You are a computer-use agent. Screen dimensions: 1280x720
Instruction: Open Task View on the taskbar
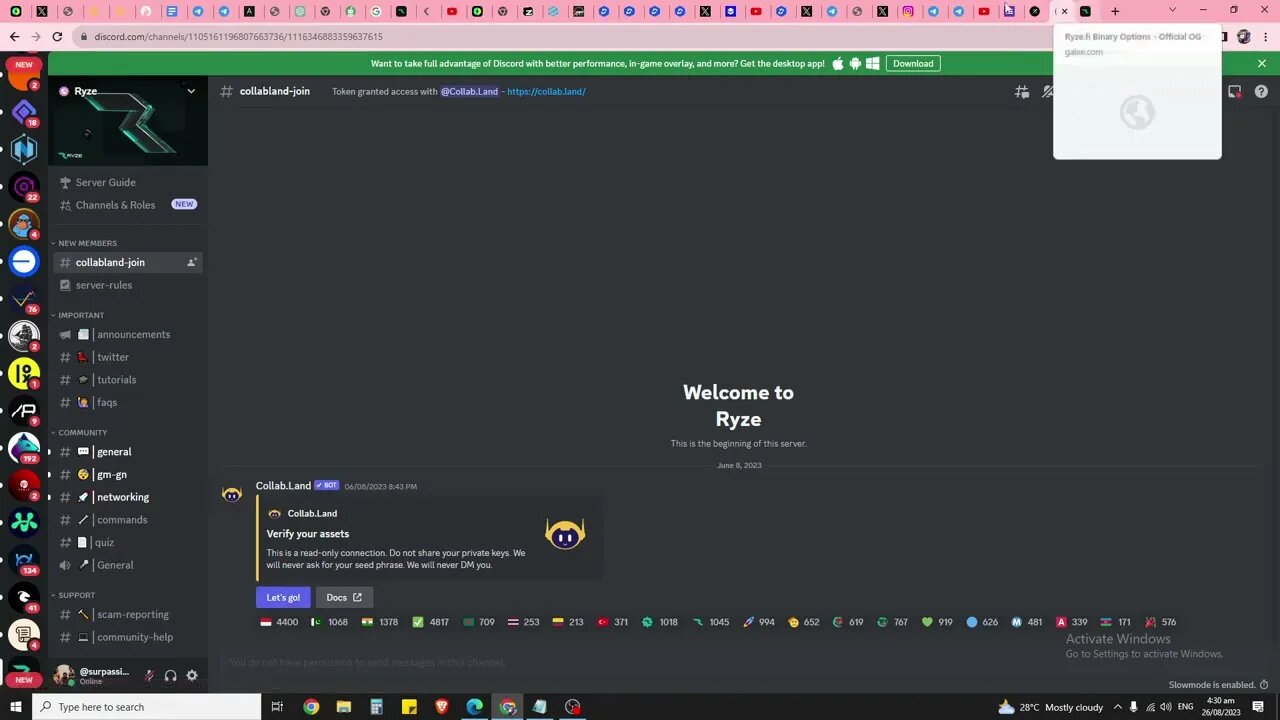point(277,707)
